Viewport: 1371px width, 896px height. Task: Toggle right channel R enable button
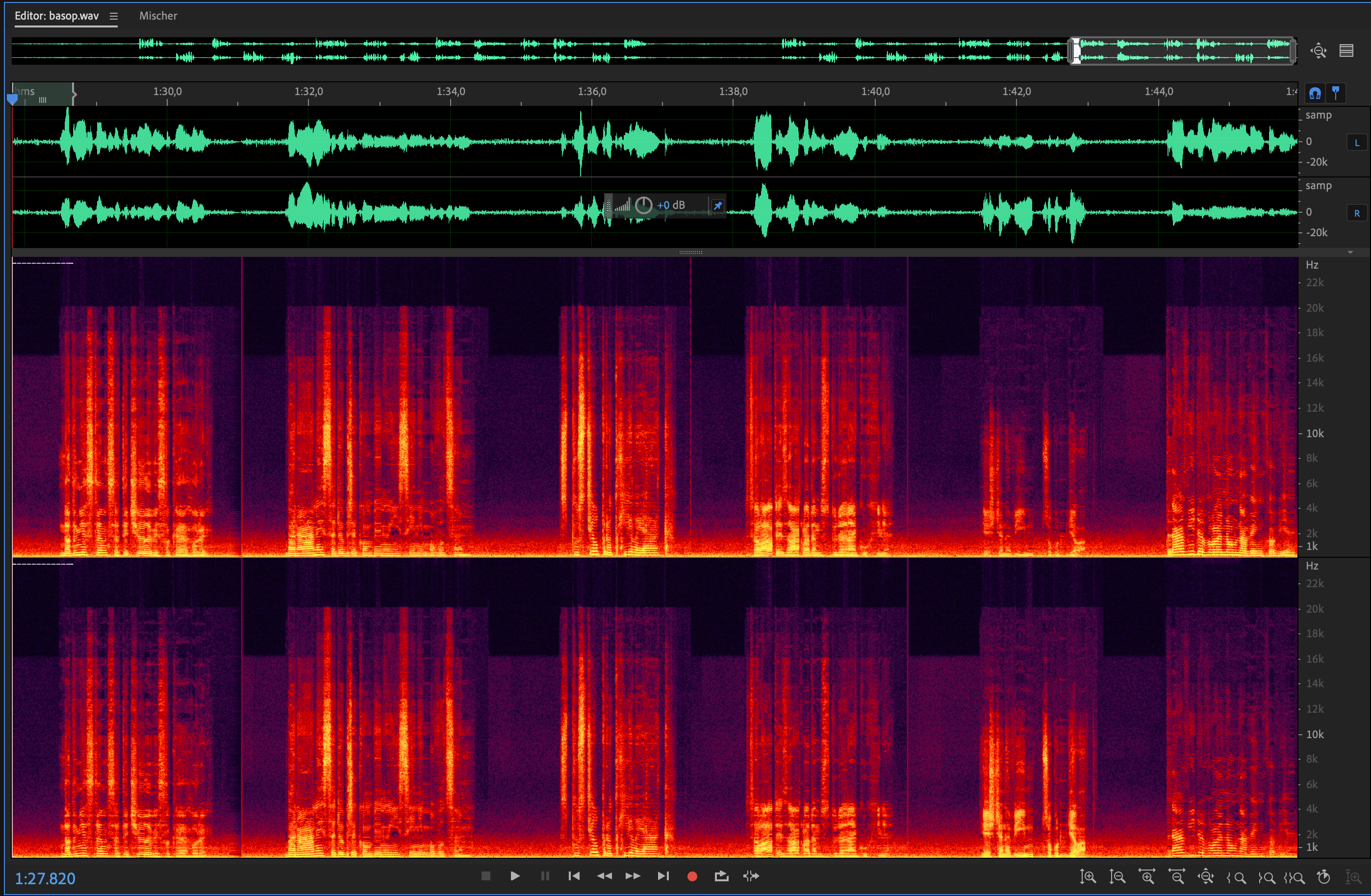click(1357, 213)
